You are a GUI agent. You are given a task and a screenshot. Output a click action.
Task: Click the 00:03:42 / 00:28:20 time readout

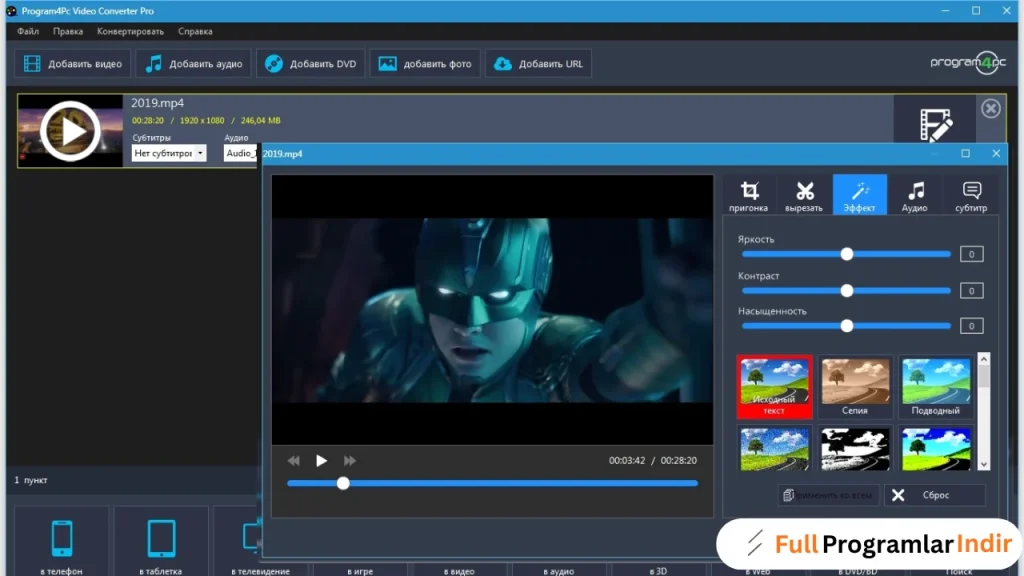652,460
